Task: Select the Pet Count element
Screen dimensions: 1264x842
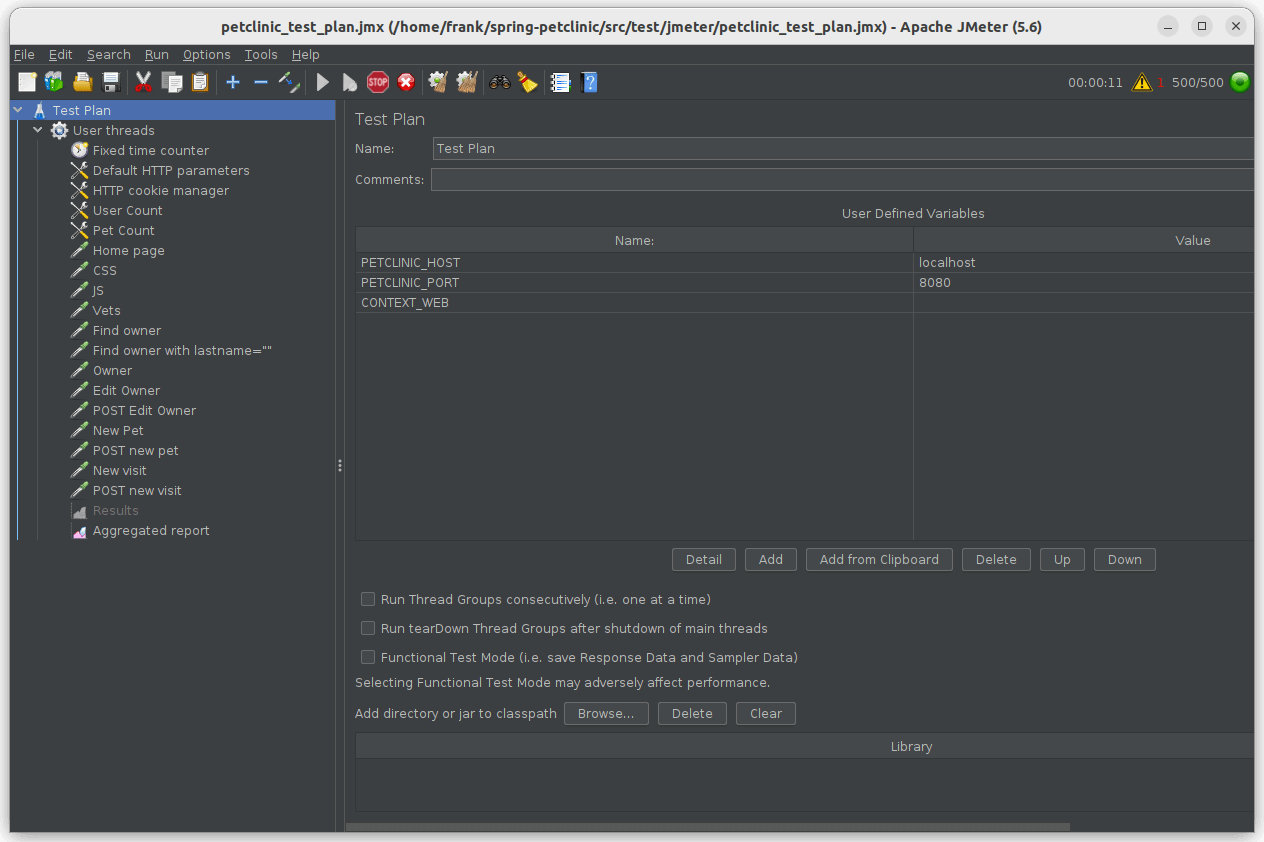Action: tap(123, 230)
